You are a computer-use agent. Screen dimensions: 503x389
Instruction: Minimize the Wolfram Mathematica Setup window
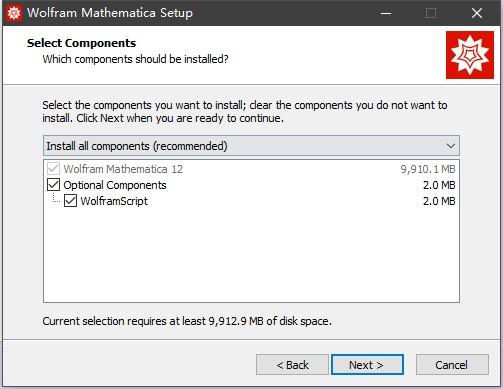[x=386, y=13]
